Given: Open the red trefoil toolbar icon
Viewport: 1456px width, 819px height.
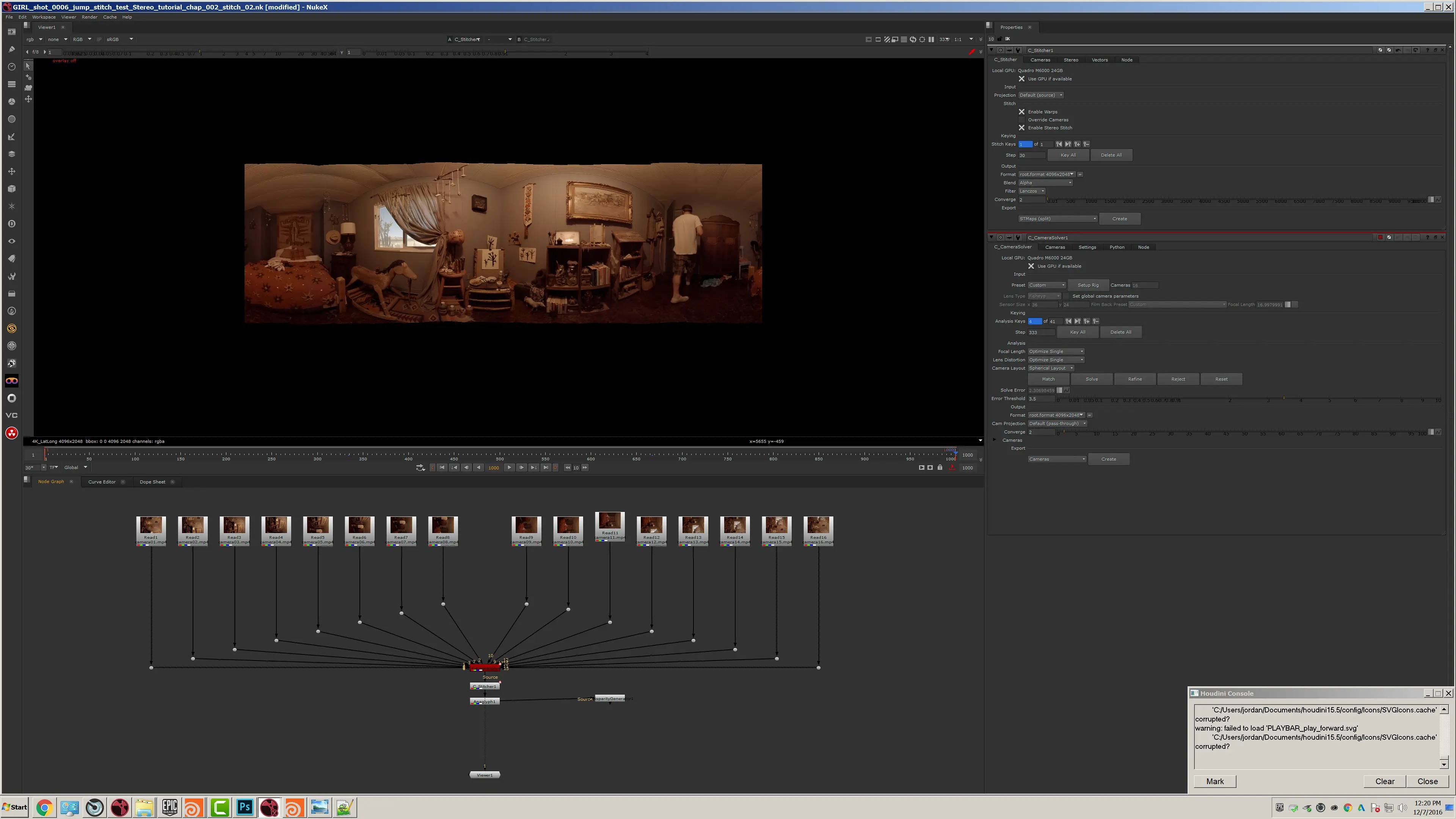Looking at the screenshot, I should pos(11,433).
